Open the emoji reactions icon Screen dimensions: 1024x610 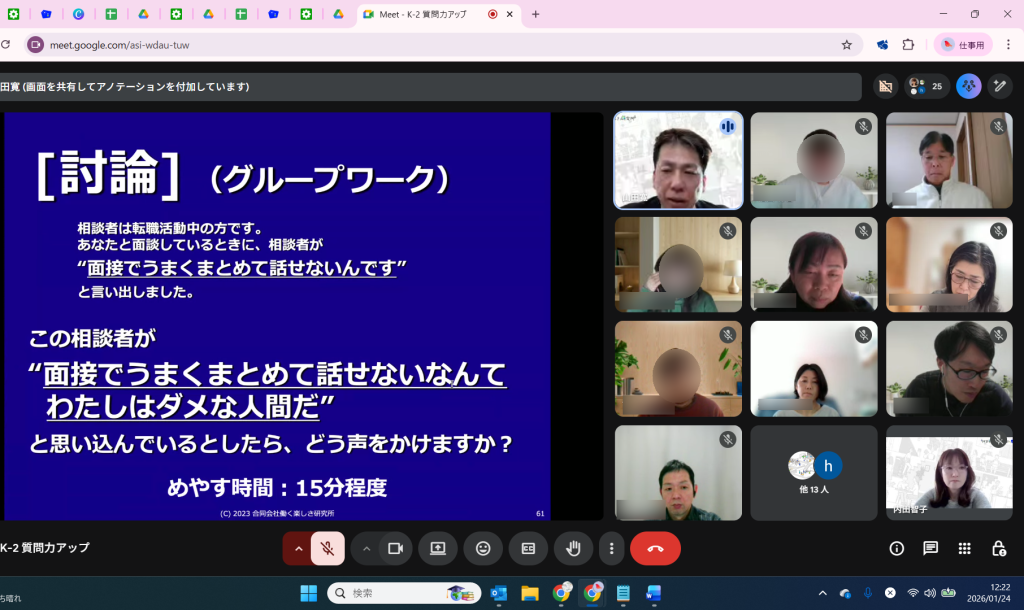[x=483, y=548]
